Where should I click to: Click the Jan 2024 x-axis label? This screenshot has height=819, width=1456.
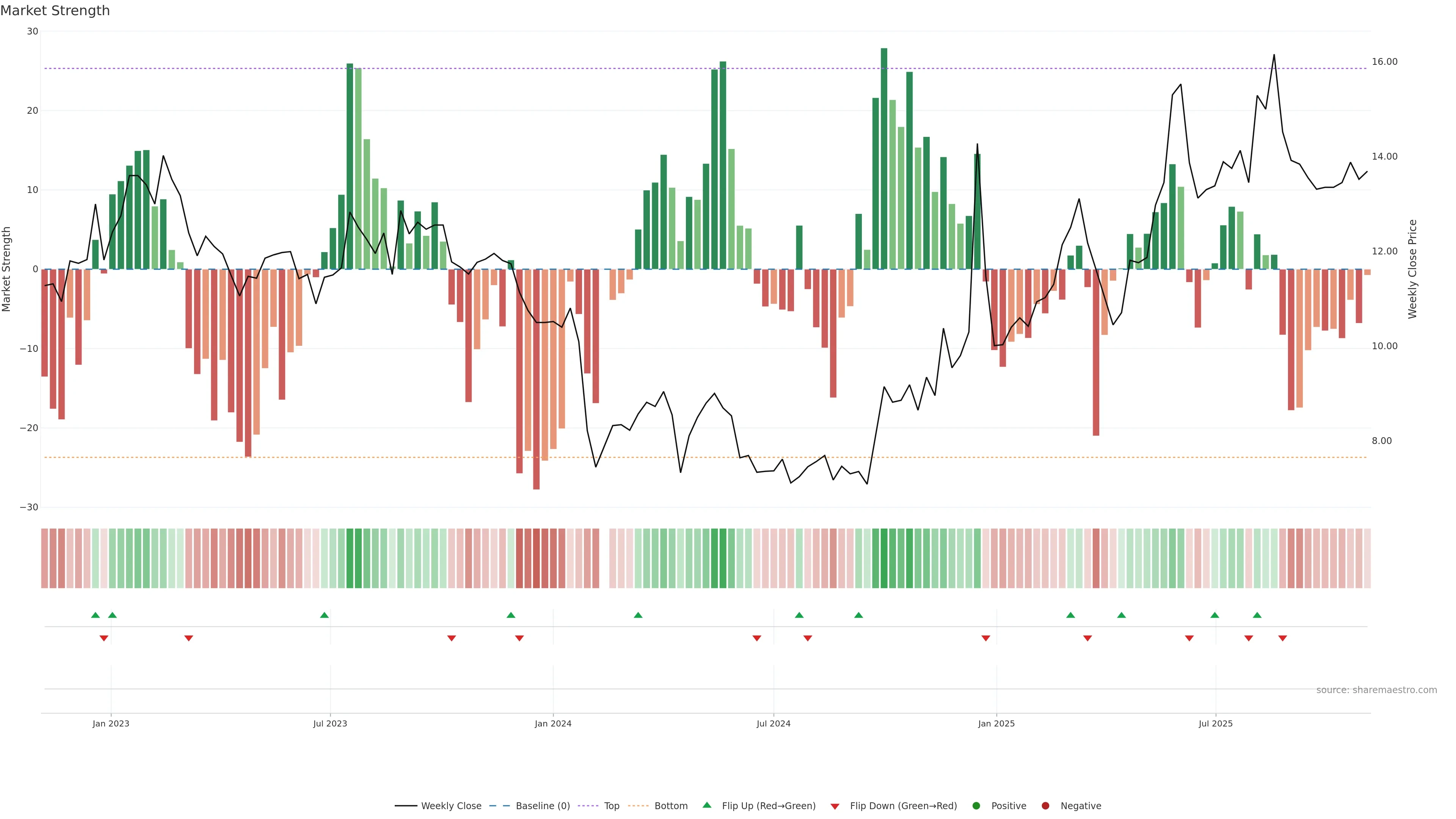coord(553,723)
